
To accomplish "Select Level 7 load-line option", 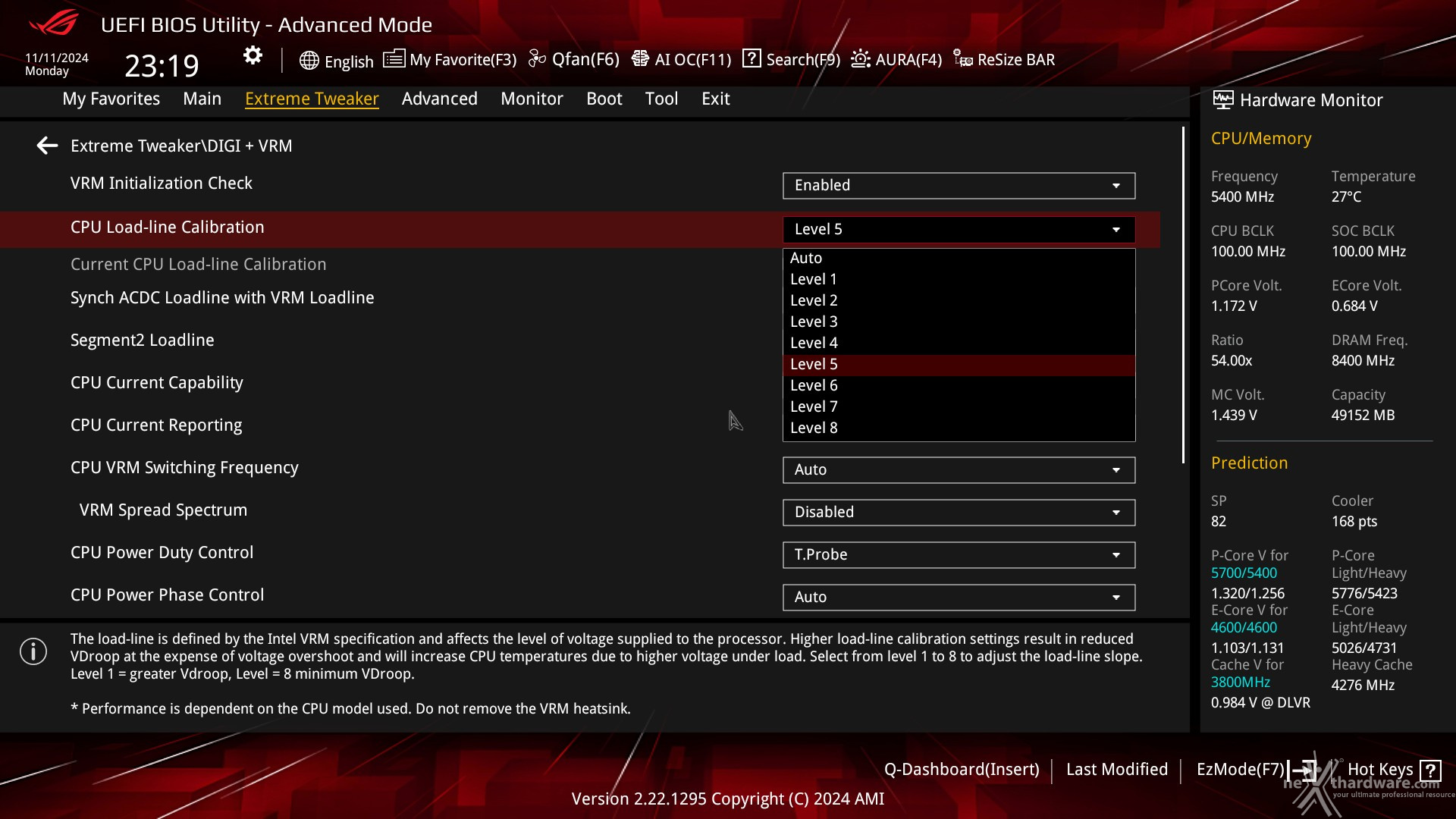I will click(x=959, y=407).
